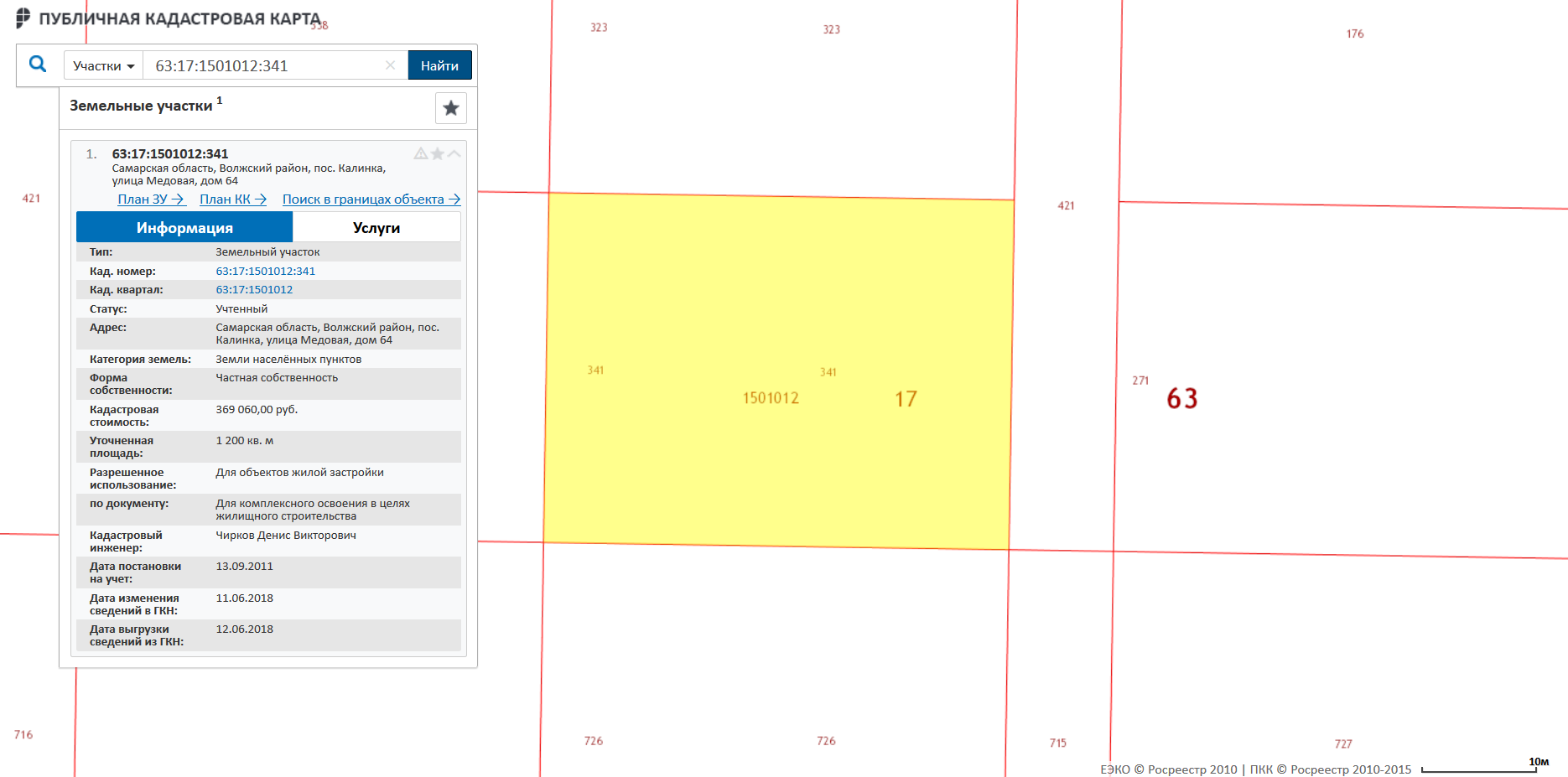This screenshot has width=1568, height=777.
Task: Click the value Частная собственность
Action: 277,378
